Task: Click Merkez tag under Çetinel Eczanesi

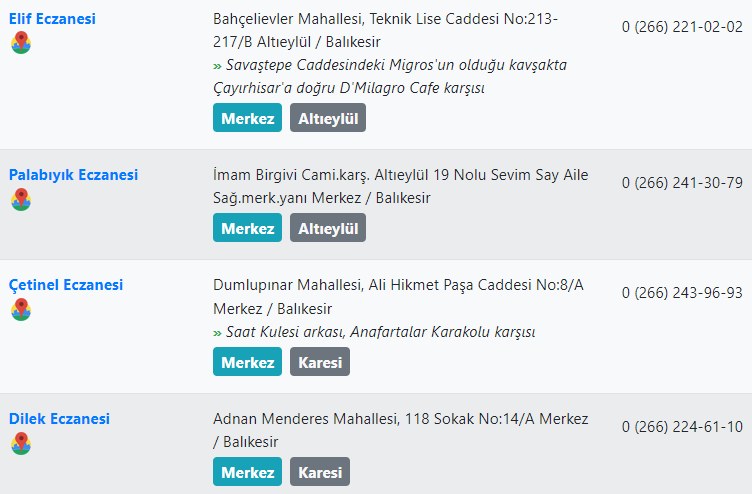Action: pos(247,362)
